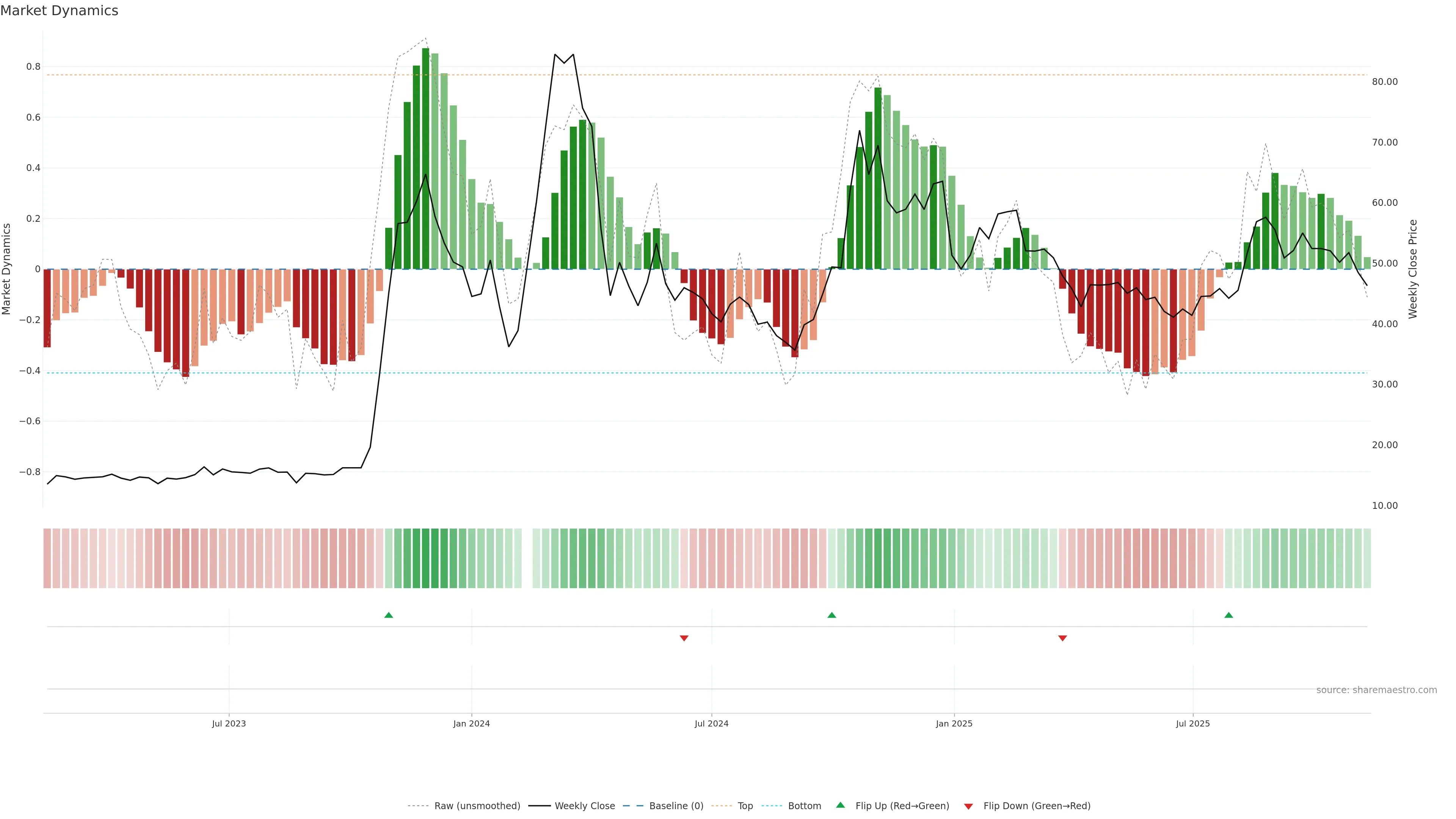Click the Market Dynamics chart title
Screen dimensions: 1456x819
point(60,11)
